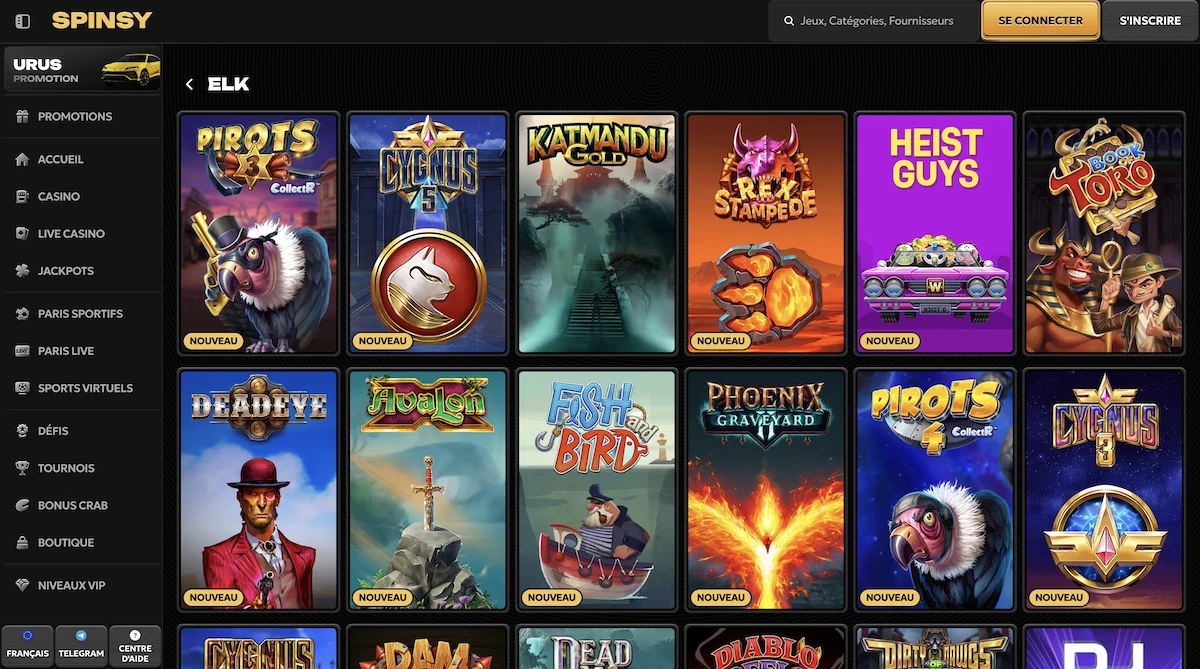Open the Boutique shopping section
1200x669 pixels.
(58, 542)
